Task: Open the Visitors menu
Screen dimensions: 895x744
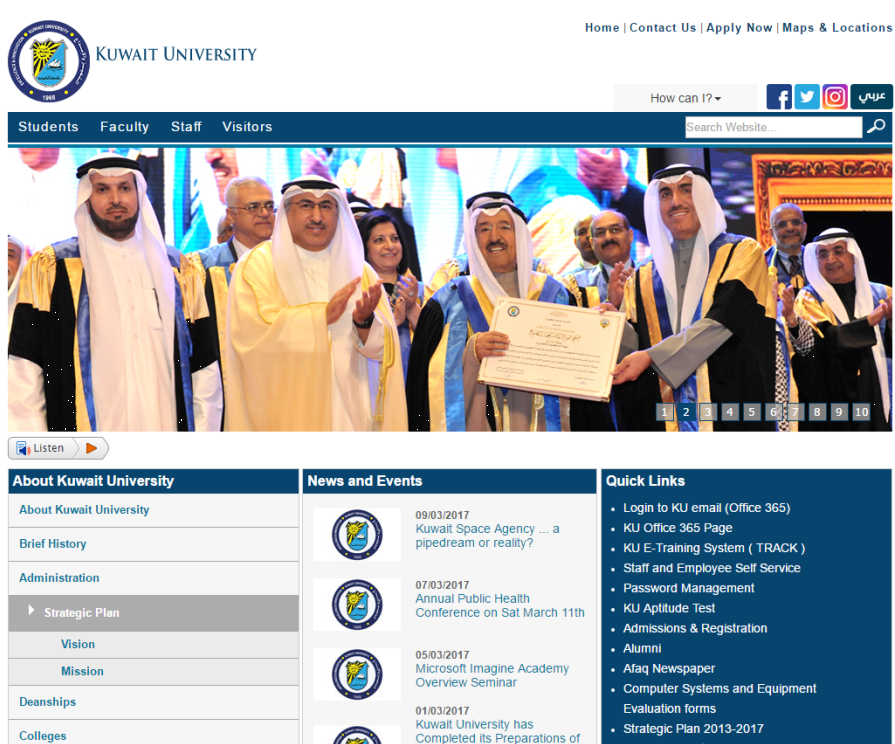Action: pyautogui.click(x=247, y=127)
